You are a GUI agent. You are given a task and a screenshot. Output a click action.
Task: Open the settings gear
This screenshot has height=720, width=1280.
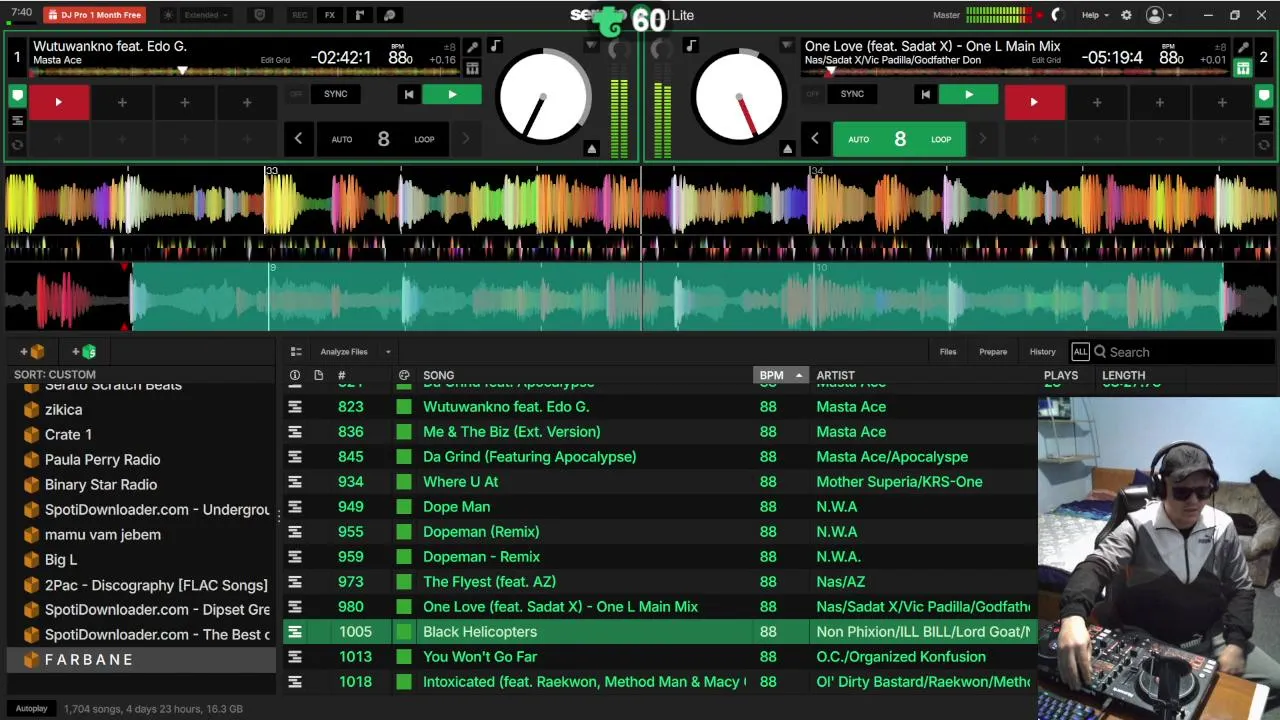1126,15
